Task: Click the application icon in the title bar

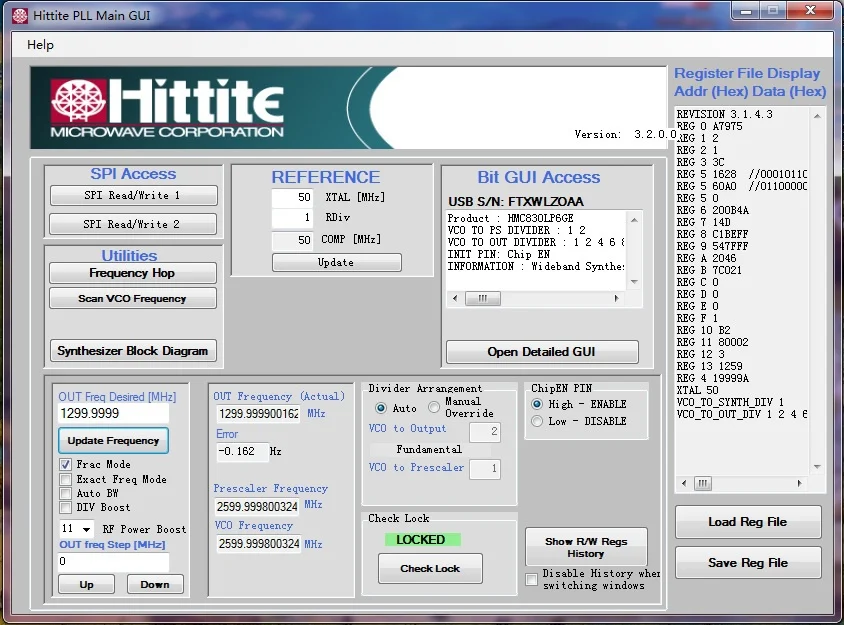Action: 19,15
